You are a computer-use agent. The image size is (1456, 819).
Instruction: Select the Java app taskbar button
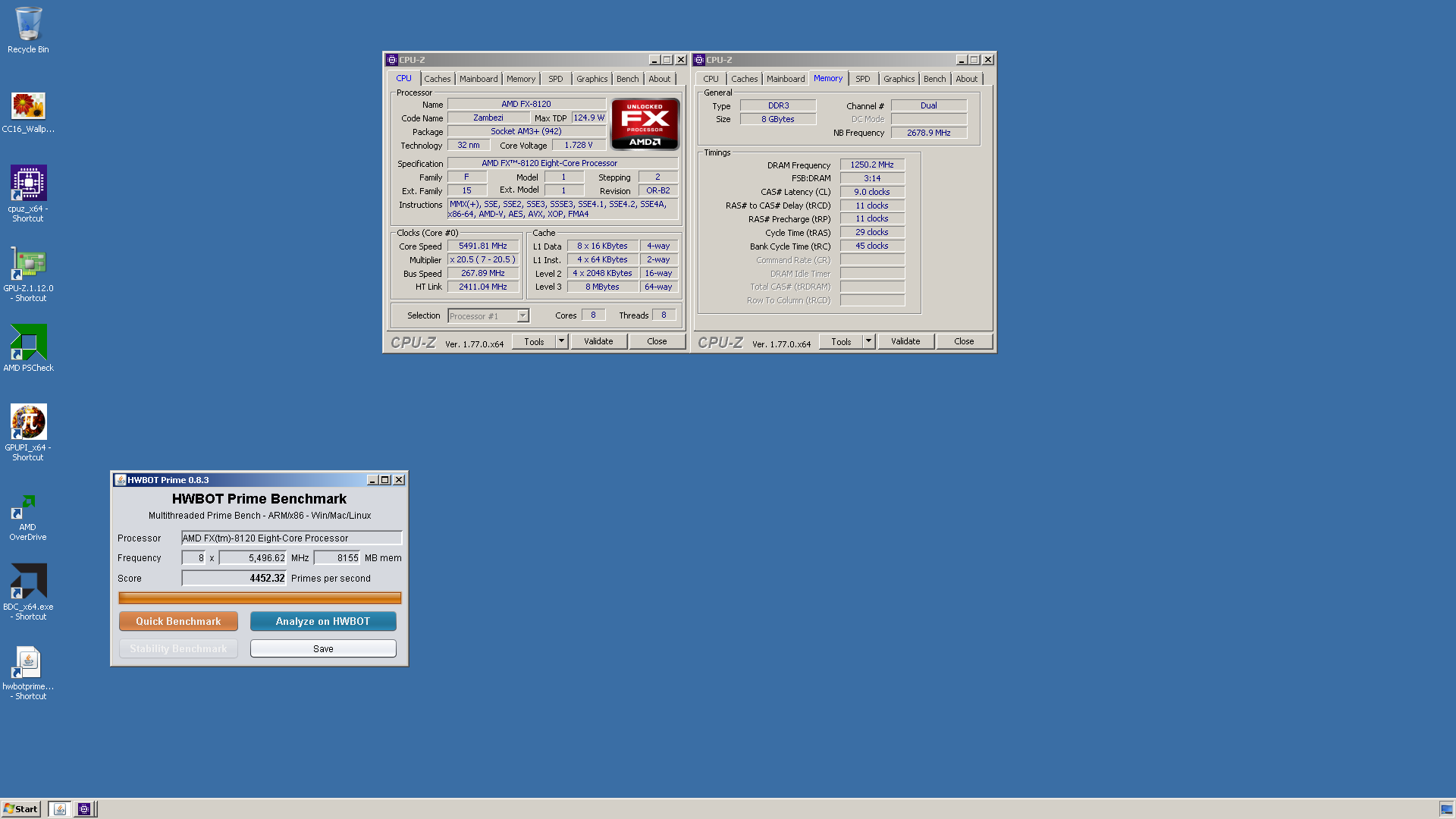coord(60,809)
